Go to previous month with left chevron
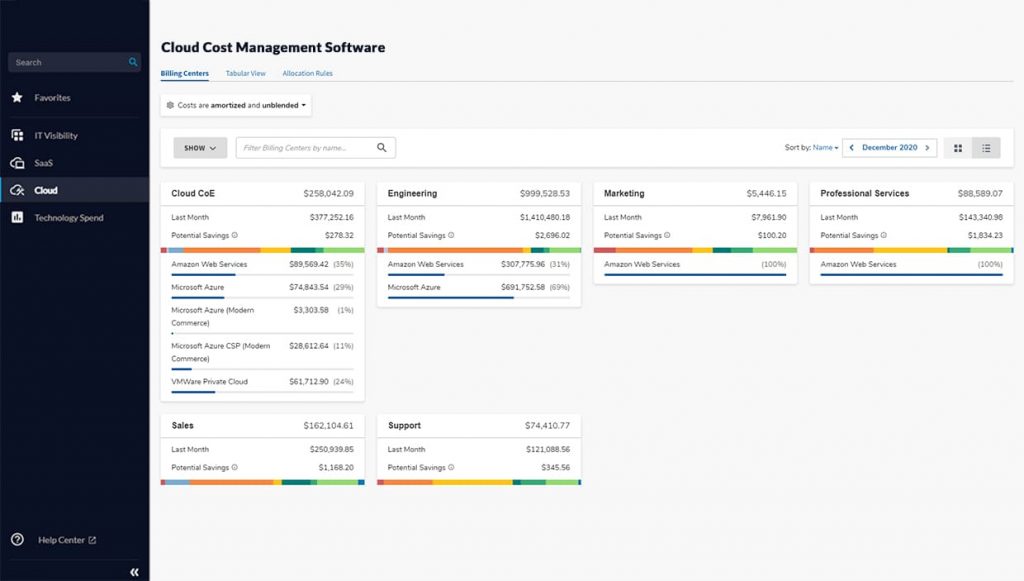 pyautogui.click(x=849, y=147)
